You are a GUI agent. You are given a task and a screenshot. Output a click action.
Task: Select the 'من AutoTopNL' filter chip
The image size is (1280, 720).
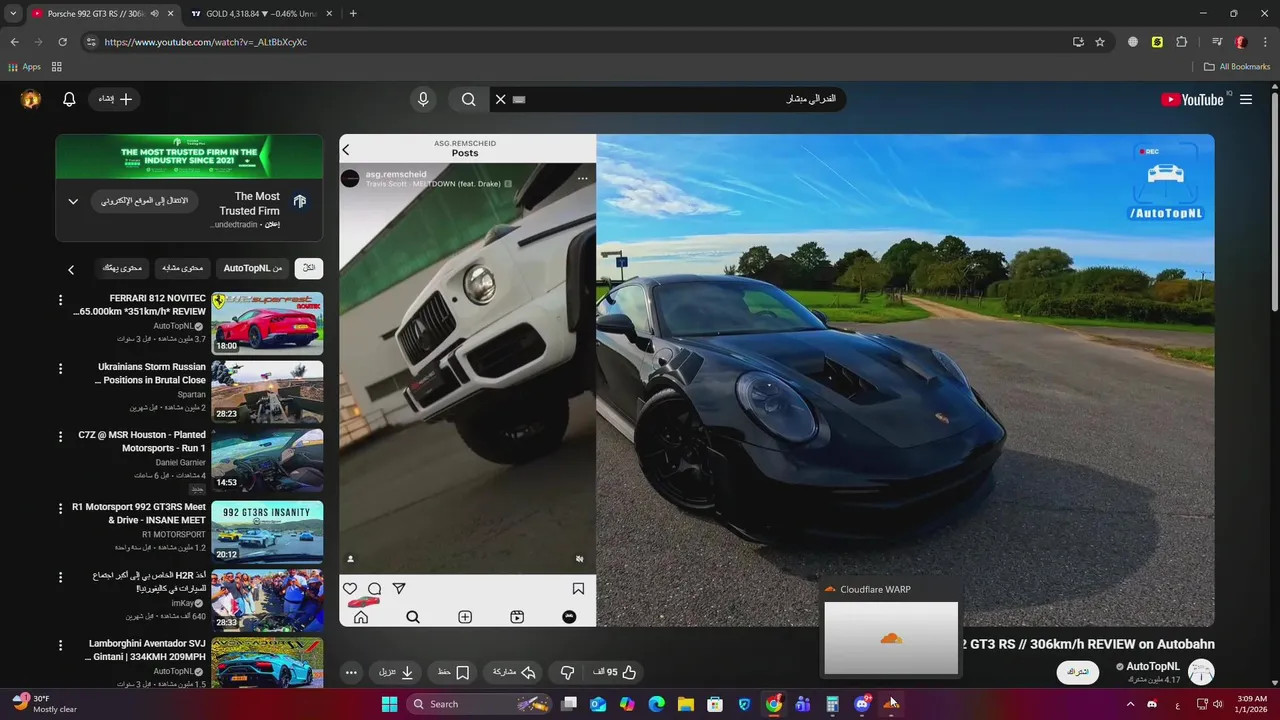[x=252, y=268]
